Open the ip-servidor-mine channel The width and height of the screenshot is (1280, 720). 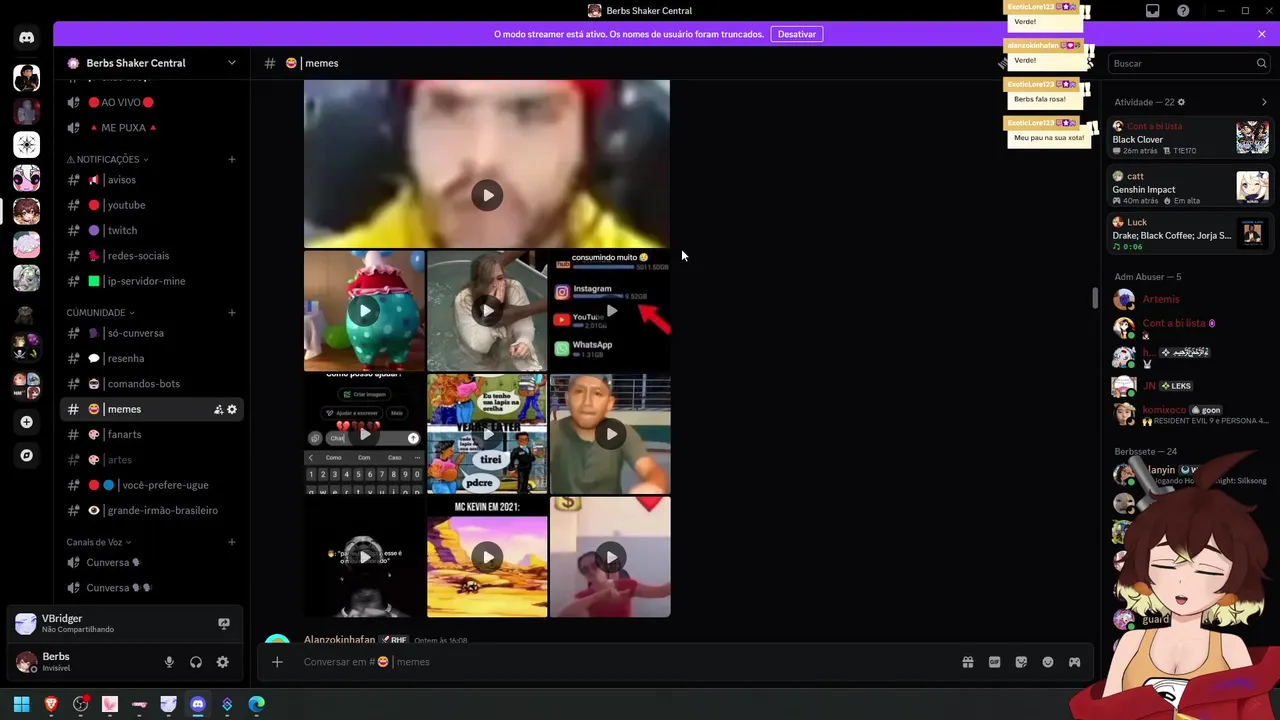[x=153, y=281]
